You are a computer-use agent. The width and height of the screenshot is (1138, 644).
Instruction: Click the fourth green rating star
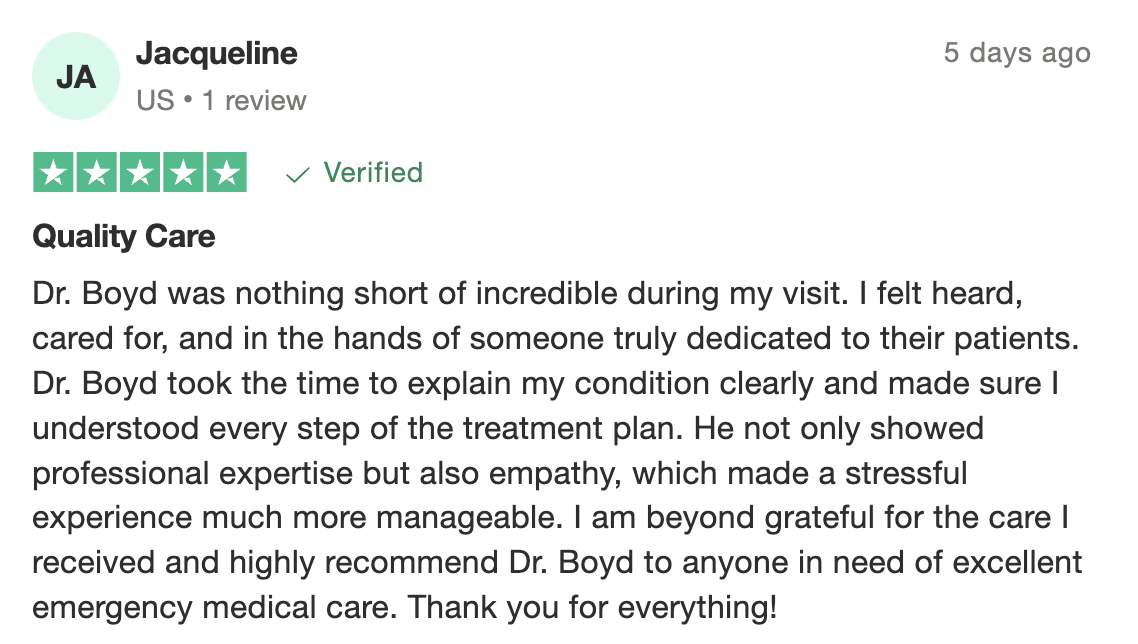tap(183, 173)
